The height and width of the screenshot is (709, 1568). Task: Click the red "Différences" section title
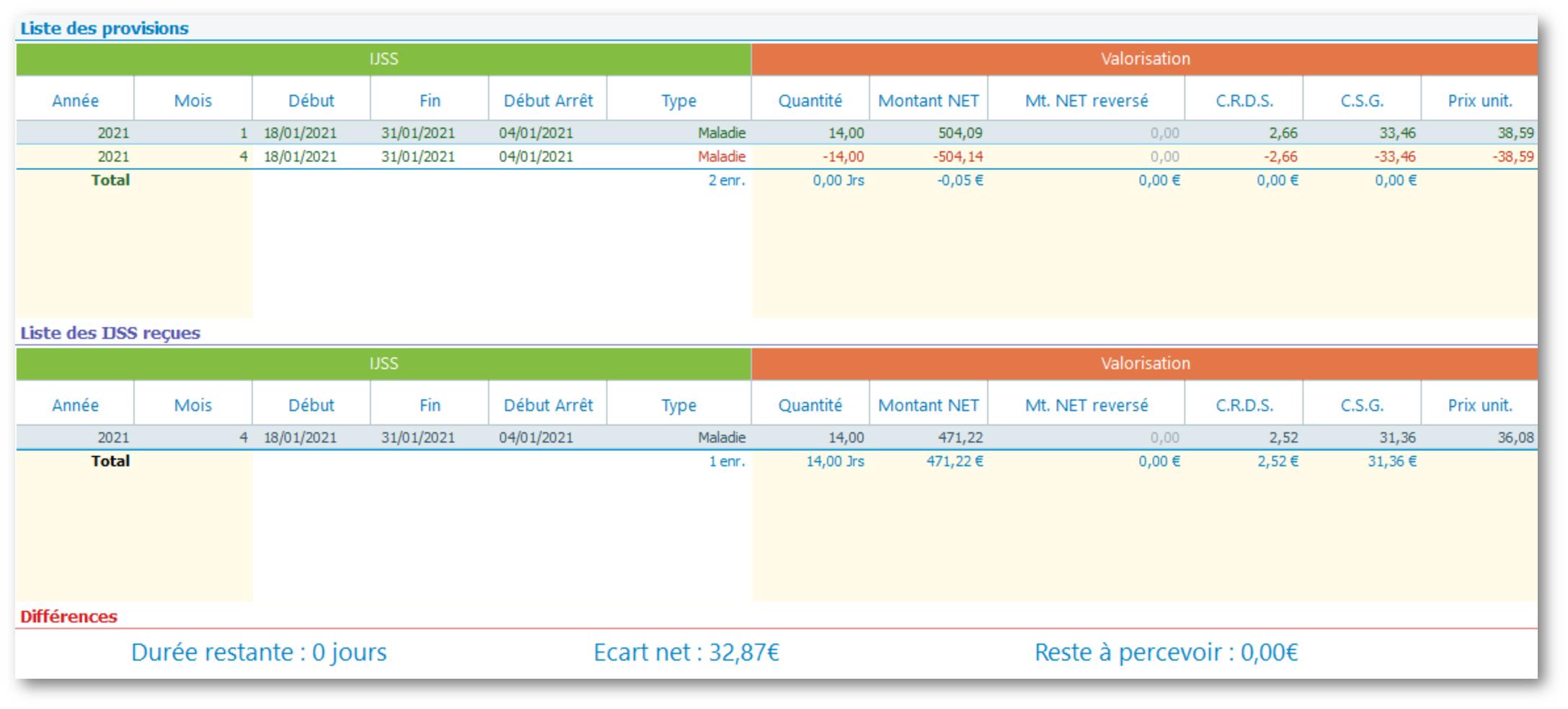[68, 617]
